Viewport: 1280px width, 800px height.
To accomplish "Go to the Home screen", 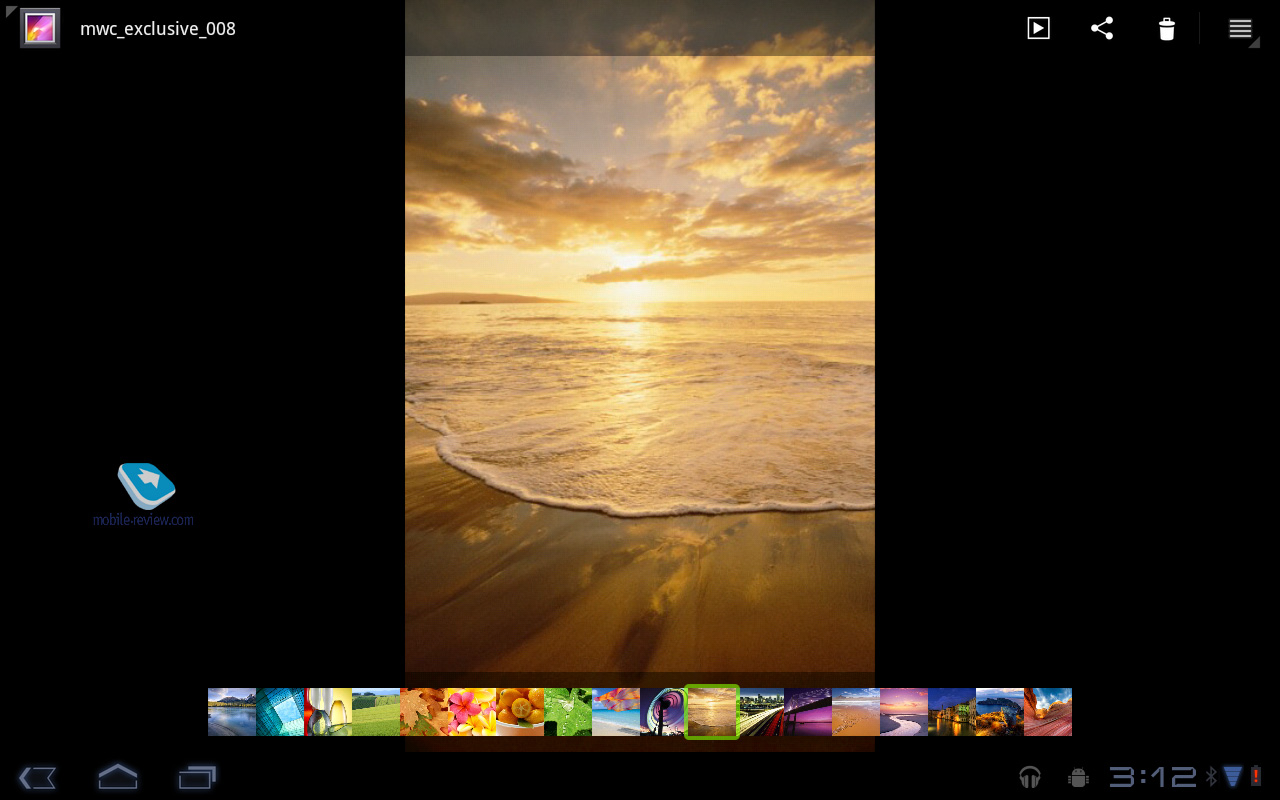I will [x=117, y=776].
